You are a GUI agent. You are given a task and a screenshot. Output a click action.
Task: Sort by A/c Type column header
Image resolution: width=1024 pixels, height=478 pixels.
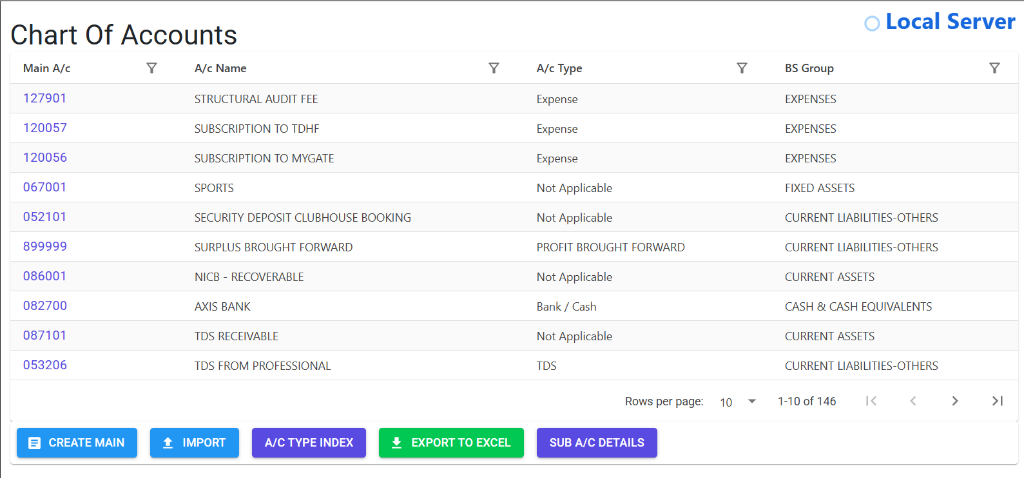[x=559, y=68]
